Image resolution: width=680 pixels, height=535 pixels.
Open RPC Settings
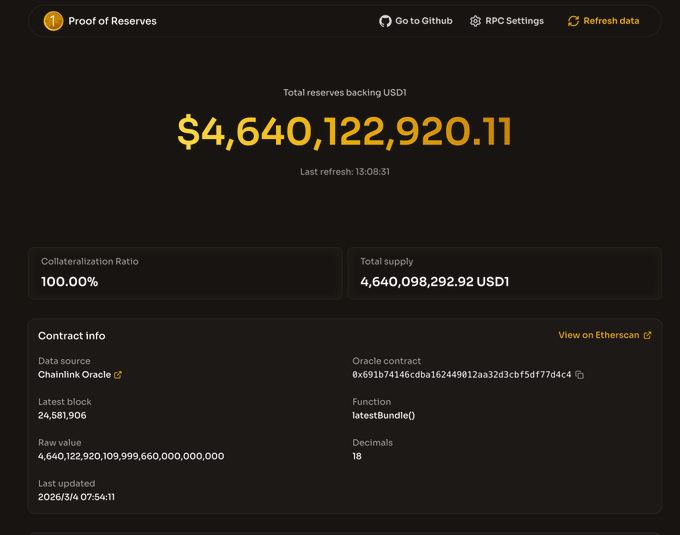pos(514,21)
